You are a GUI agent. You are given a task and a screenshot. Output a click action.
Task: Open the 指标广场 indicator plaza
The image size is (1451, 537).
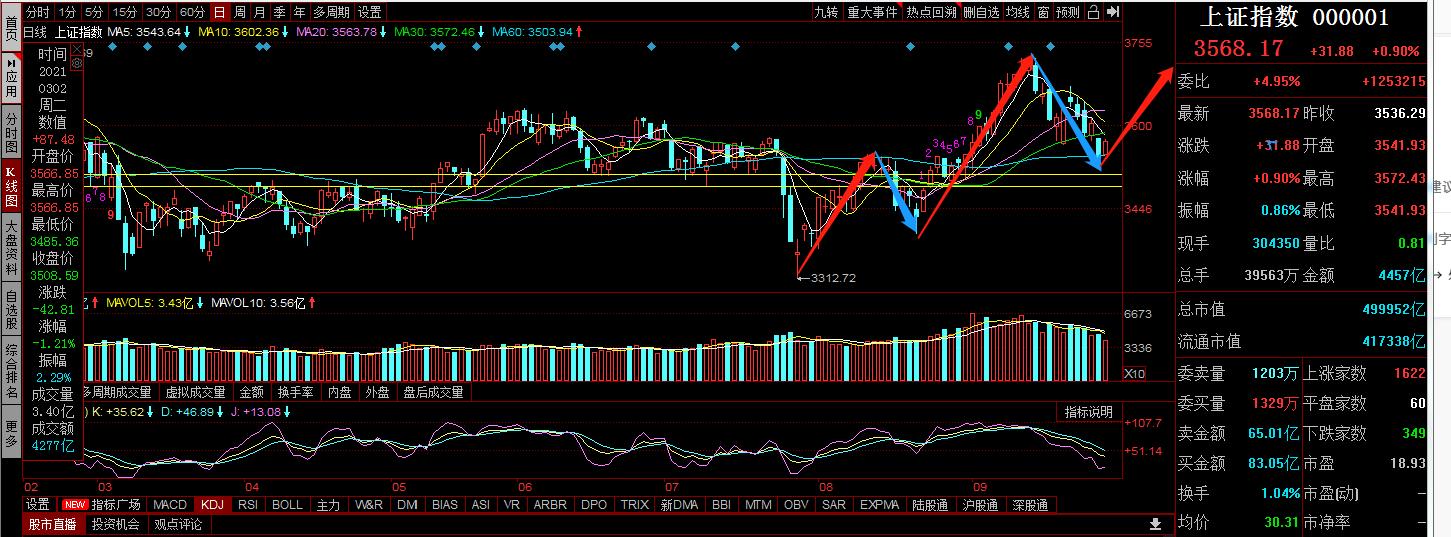point(116,505)
